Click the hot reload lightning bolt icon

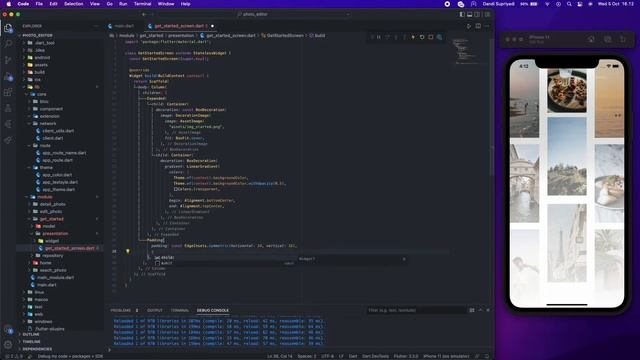pos(413,37)
